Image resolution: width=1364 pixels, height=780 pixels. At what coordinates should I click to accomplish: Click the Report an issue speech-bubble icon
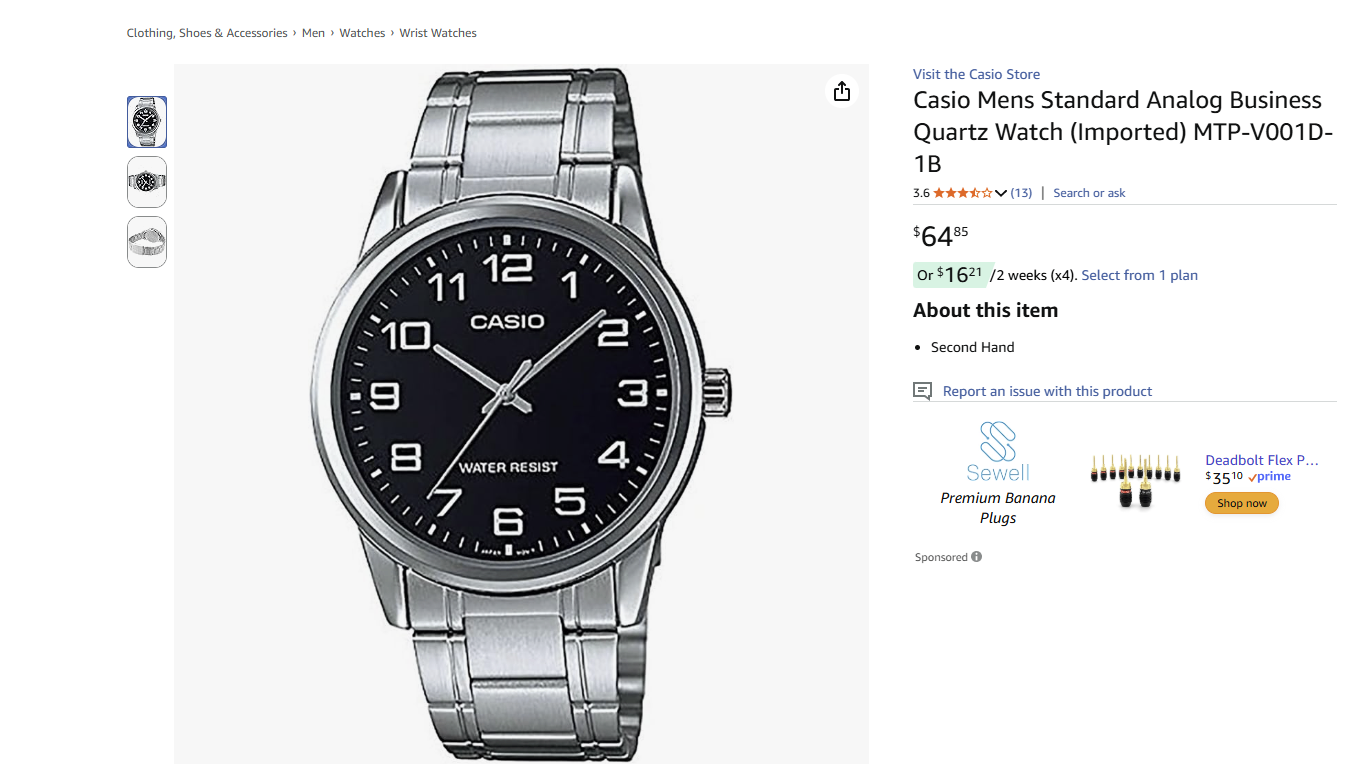pos(921,390)
